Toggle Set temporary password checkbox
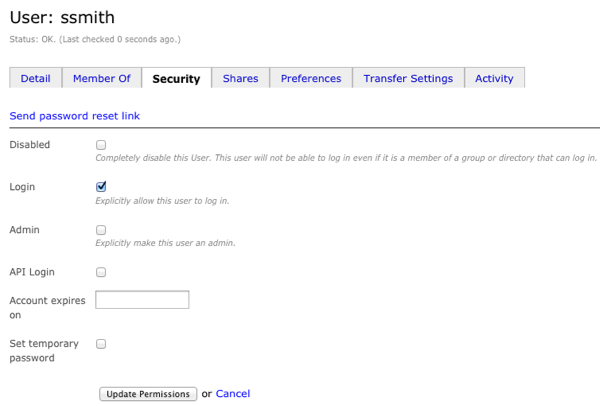 (101, 344)
